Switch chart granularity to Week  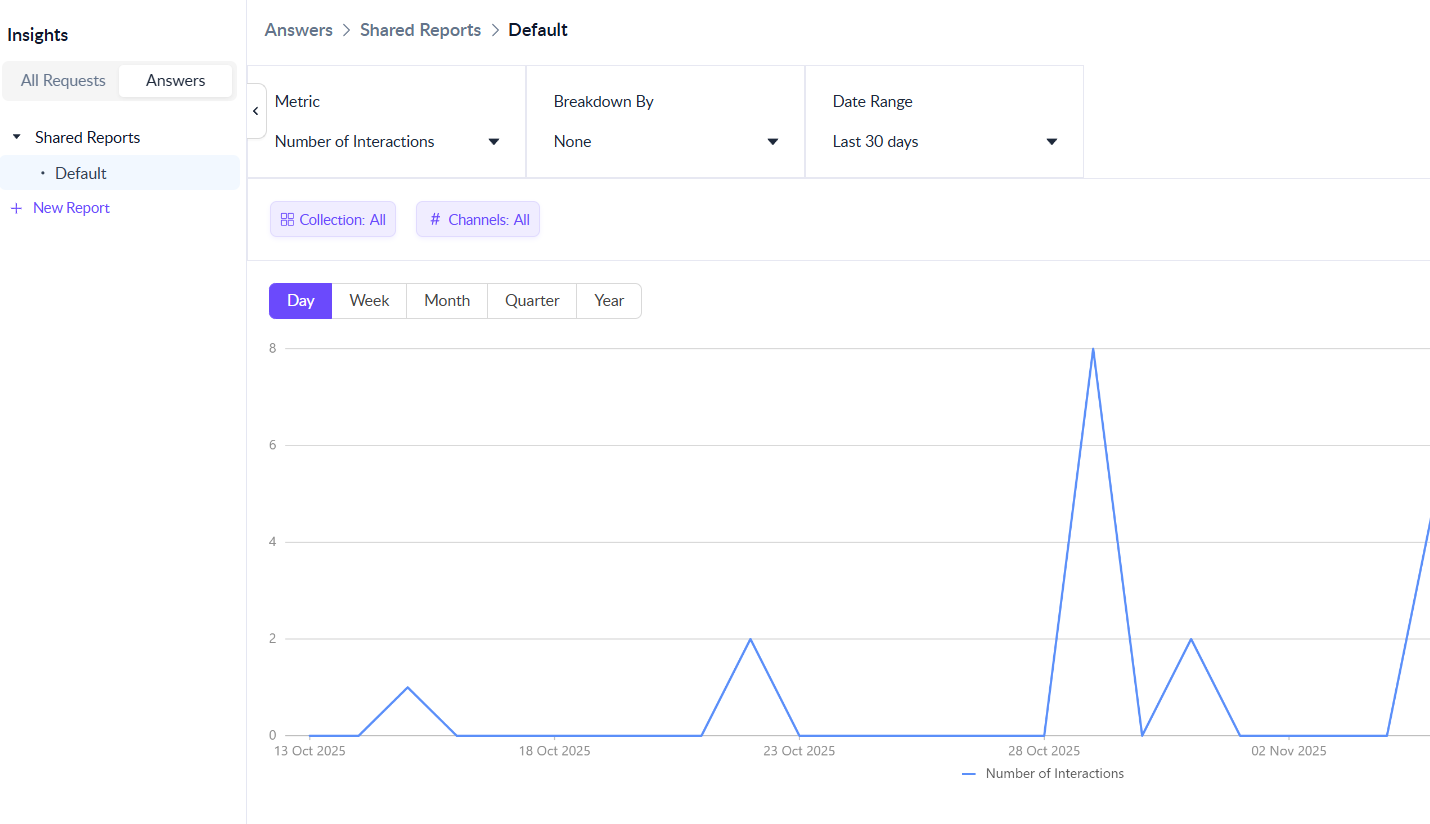tap(369, 301)
